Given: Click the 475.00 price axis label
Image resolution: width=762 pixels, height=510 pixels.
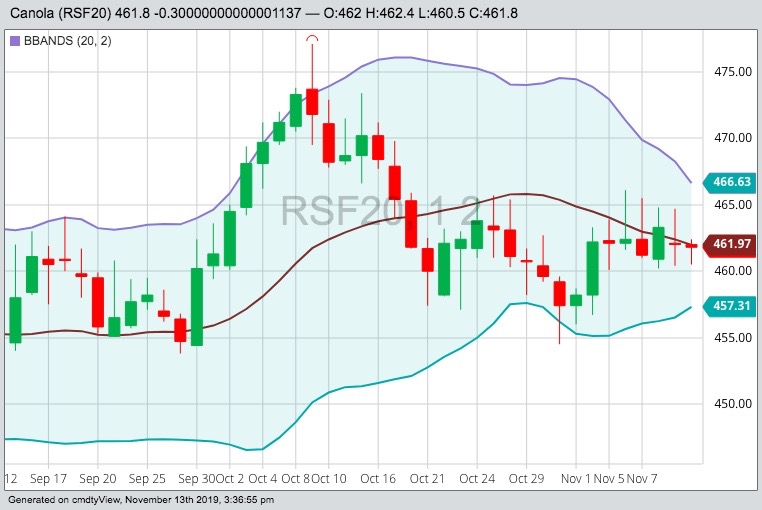Looking at the screenshot, I should [x=733, y=72].
